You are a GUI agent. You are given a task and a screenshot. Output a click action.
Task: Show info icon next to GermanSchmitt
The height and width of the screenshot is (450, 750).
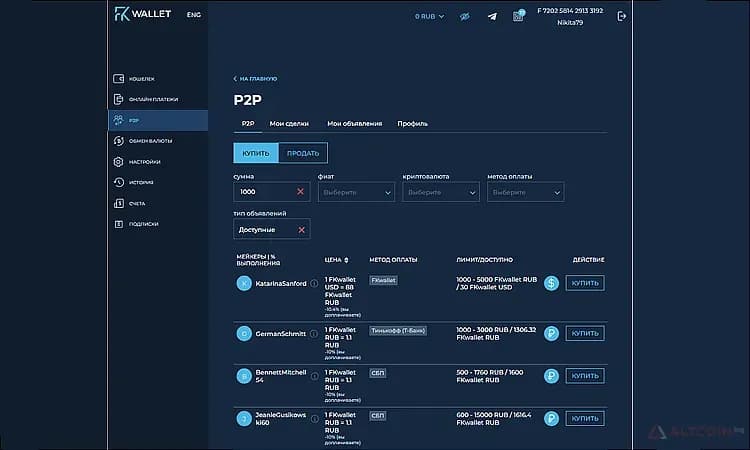click(313, 333)
